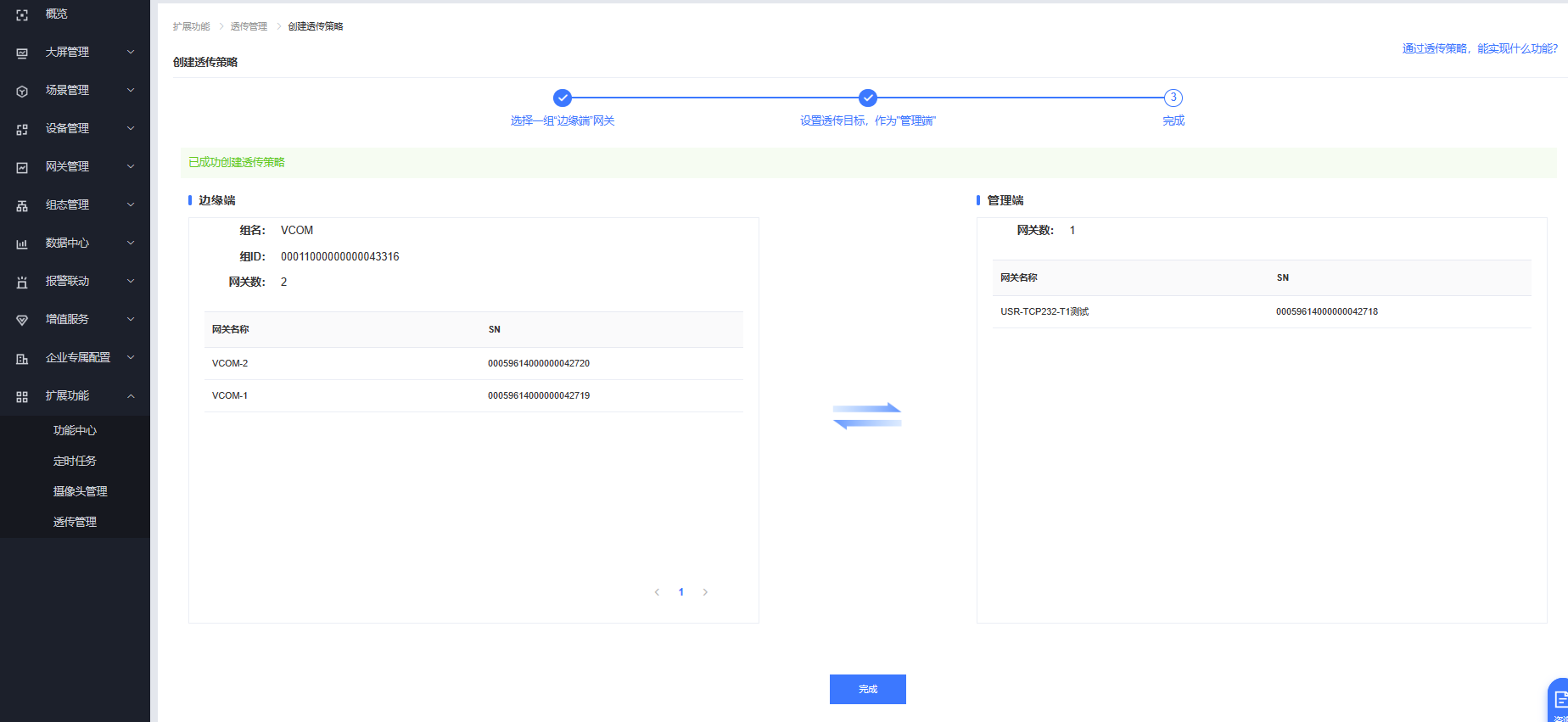Screen dimensions: 1568x722
Task: Expand the 企业专属配置 menu chevron
Action: click(131, 357)
